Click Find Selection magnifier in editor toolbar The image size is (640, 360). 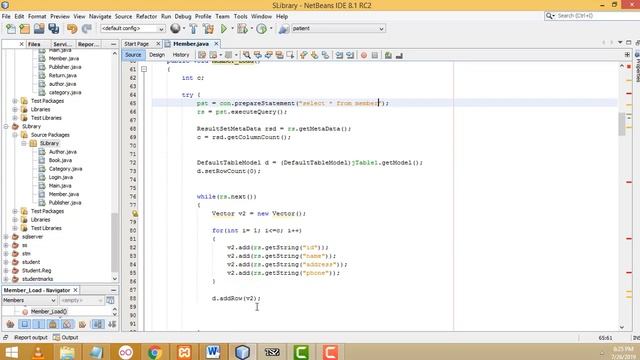[x=247, y=55]
